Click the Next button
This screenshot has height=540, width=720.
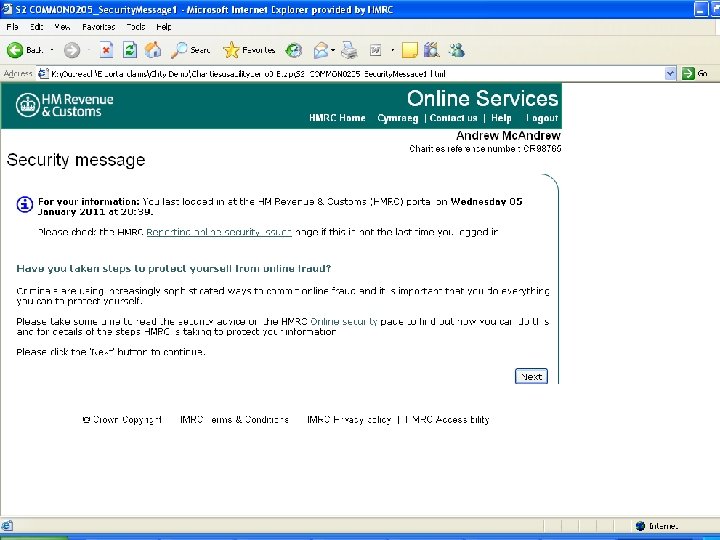[531, 377]
